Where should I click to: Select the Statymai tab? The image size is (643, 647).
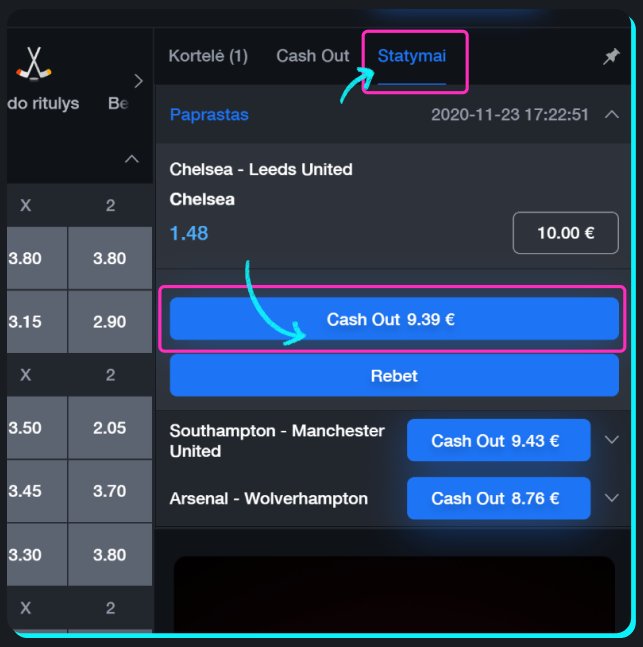(412, 56)
